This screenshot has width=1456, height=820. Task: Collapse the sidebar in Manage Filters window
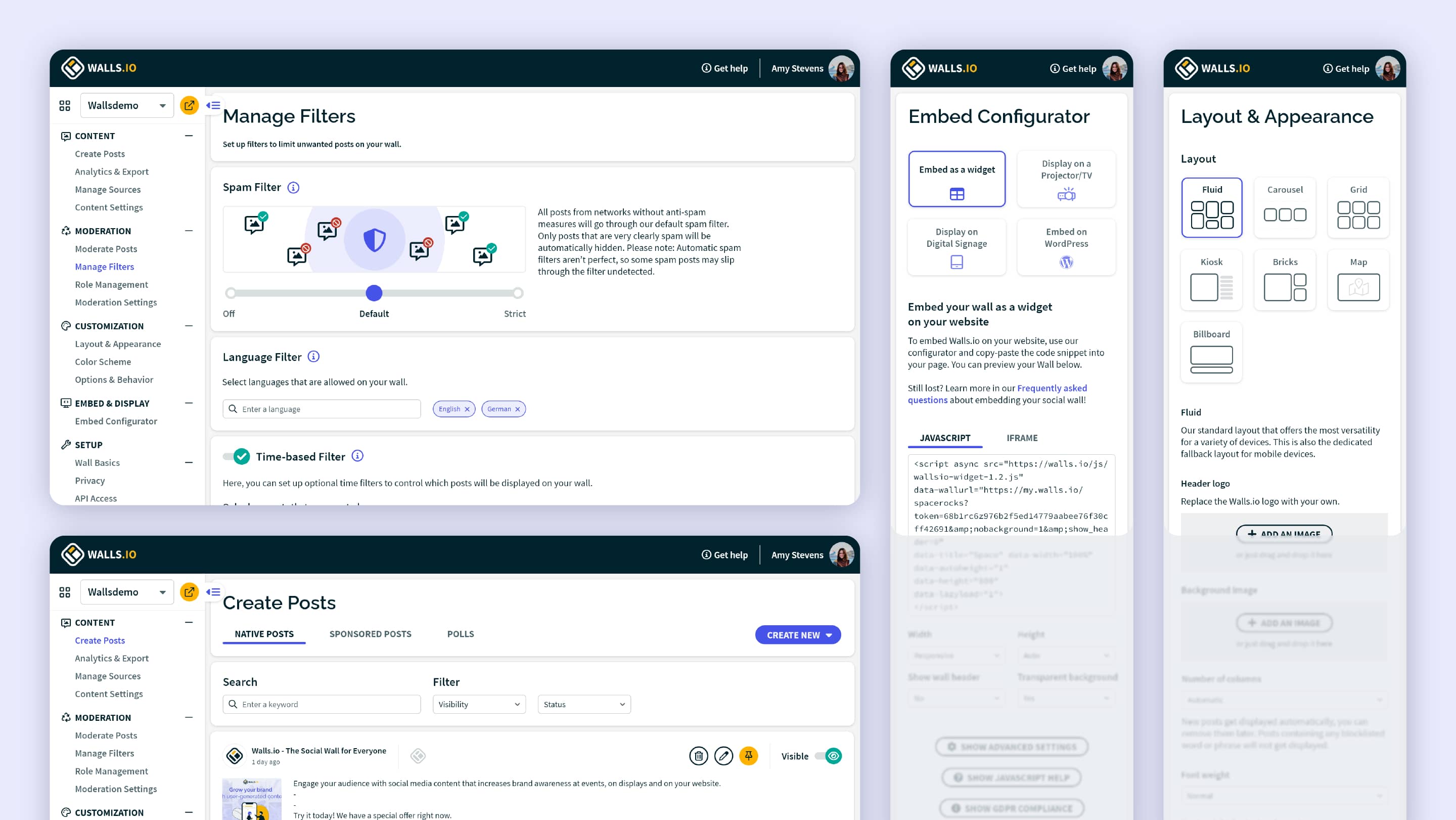pos(213,105)
